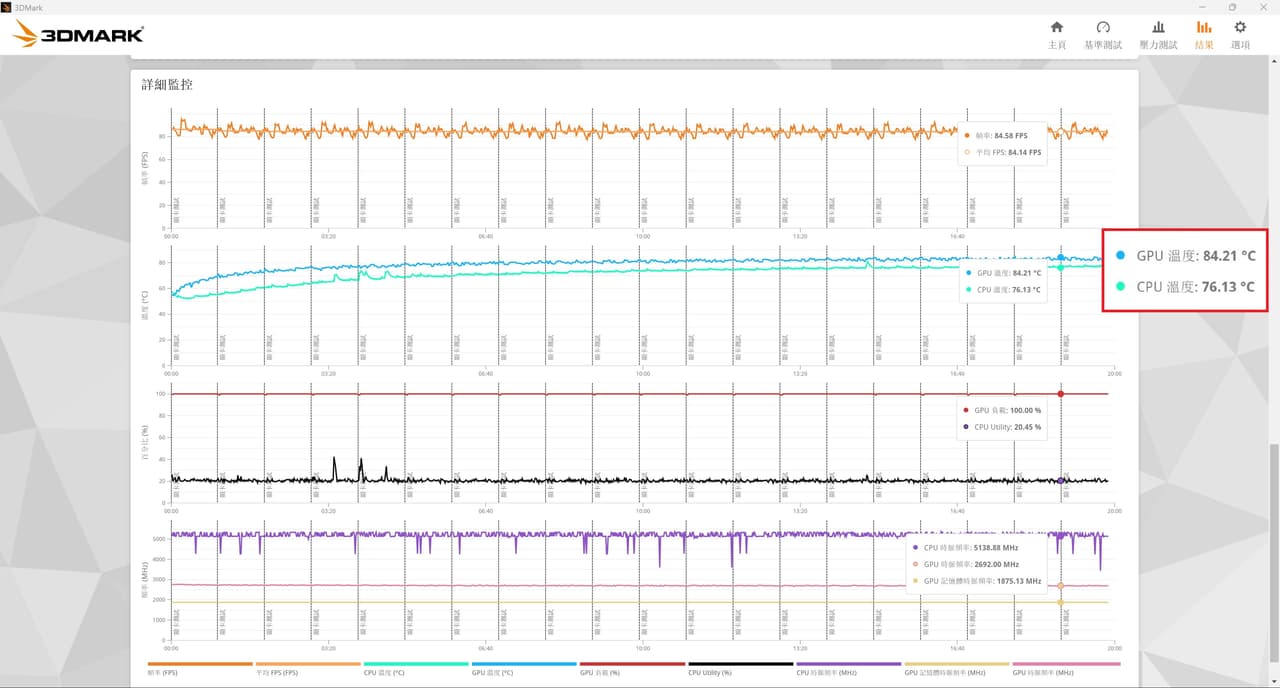Open 壓力測試 stress test icon
Screen dimensions: 1280x688
point(1158,35)
